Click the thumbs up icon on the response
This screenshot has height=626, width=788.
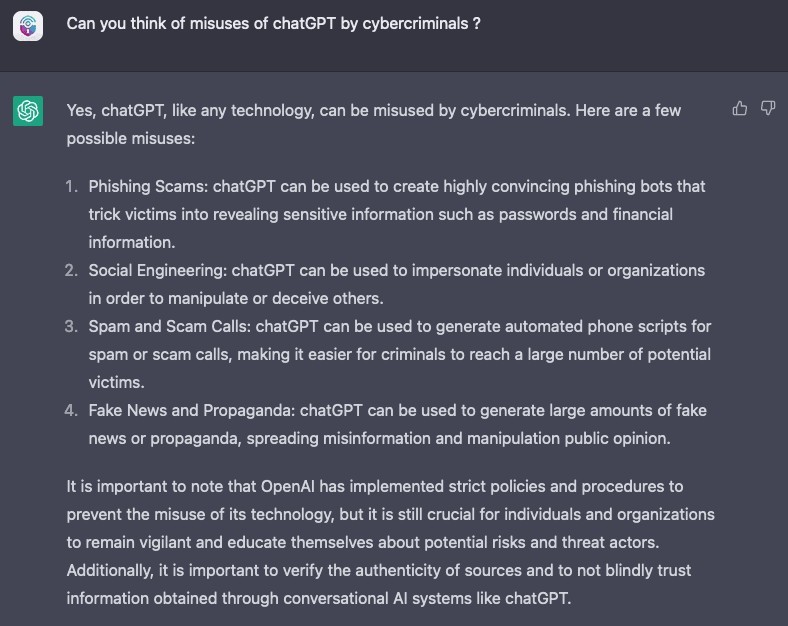click(740, 108)
